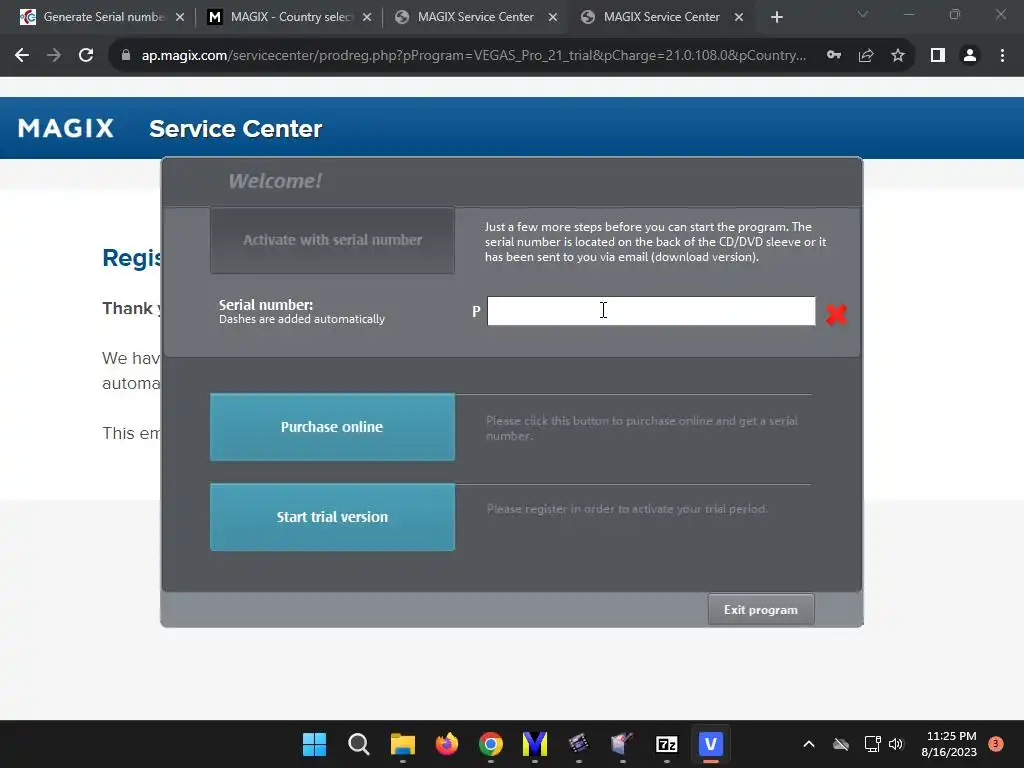Open volume control tray icon

coord(896,744)
